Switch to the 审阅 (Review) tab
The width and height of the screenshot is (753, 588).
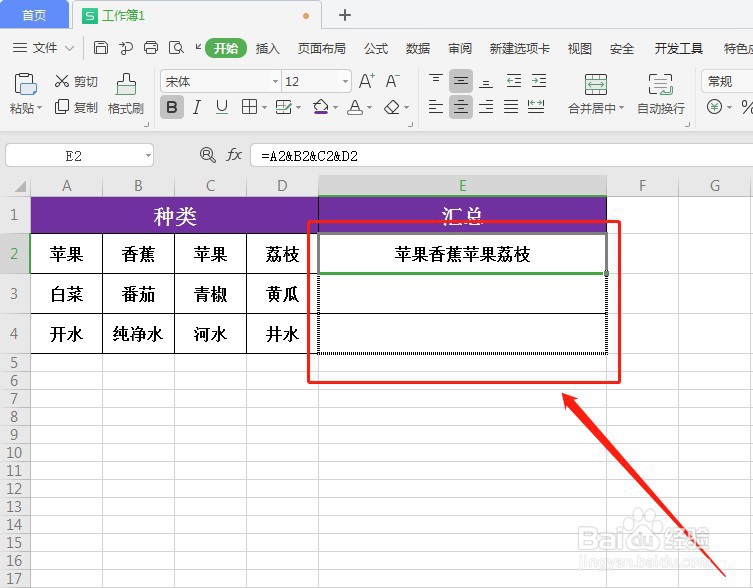pyautogui.click(x=460, y=49)
